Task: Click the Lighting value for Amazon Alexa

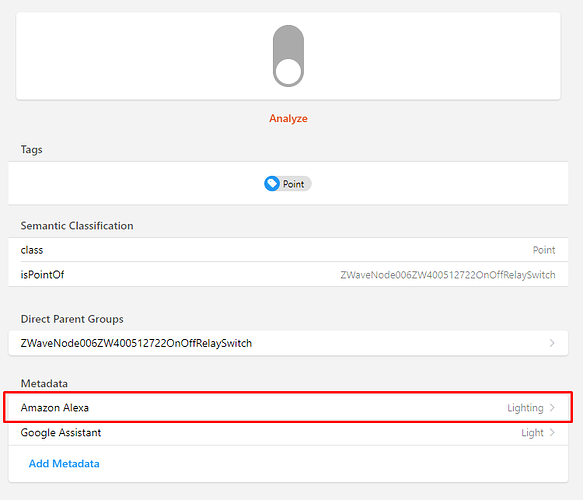Action: [525, 408]
